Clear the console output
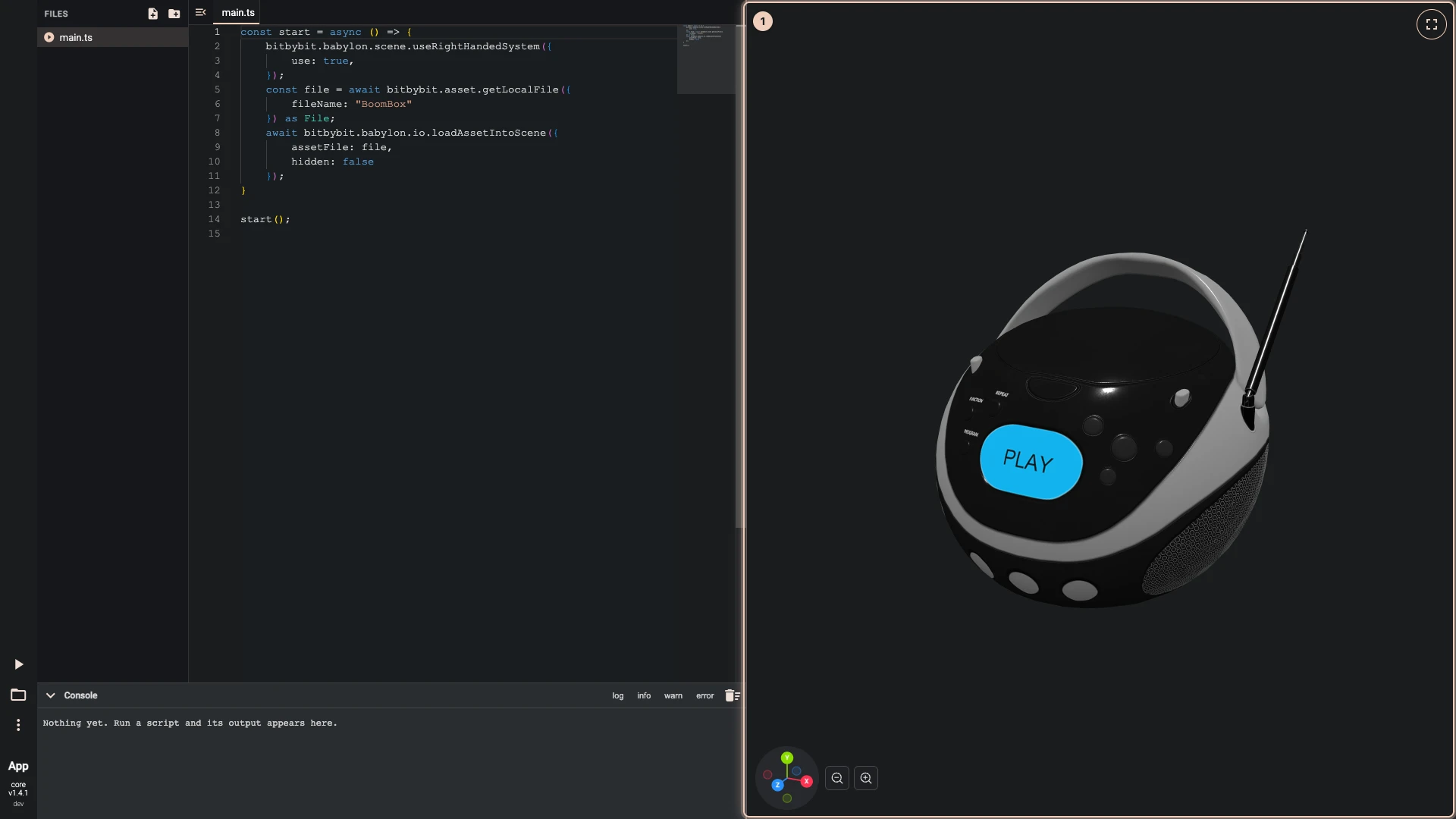 click(732, 695)
